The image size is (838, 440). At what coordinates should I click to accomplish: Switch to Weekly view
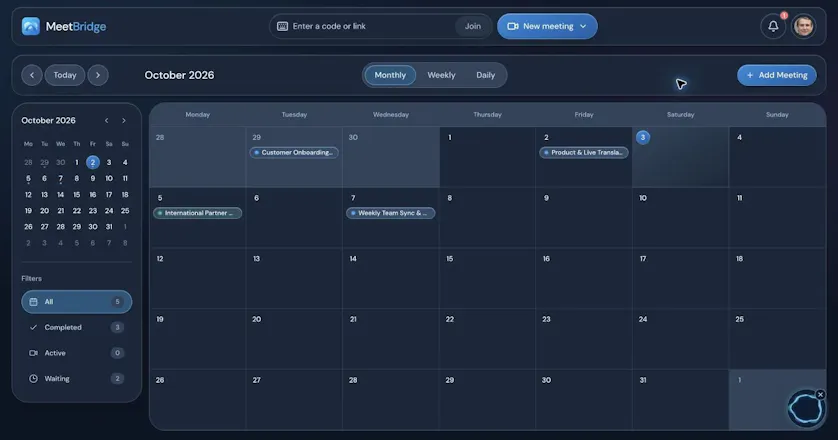coord(441,75)
